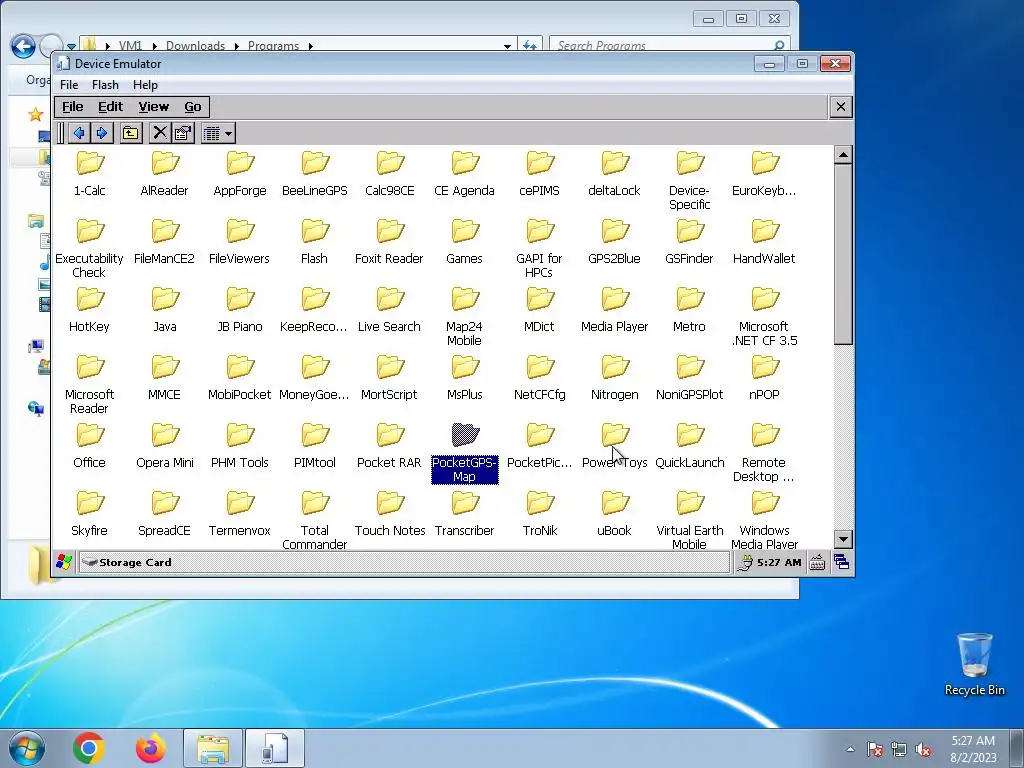Click the back arrow in Explorer window
This screenshot has height=768, width=1024.
click(24, 46)
